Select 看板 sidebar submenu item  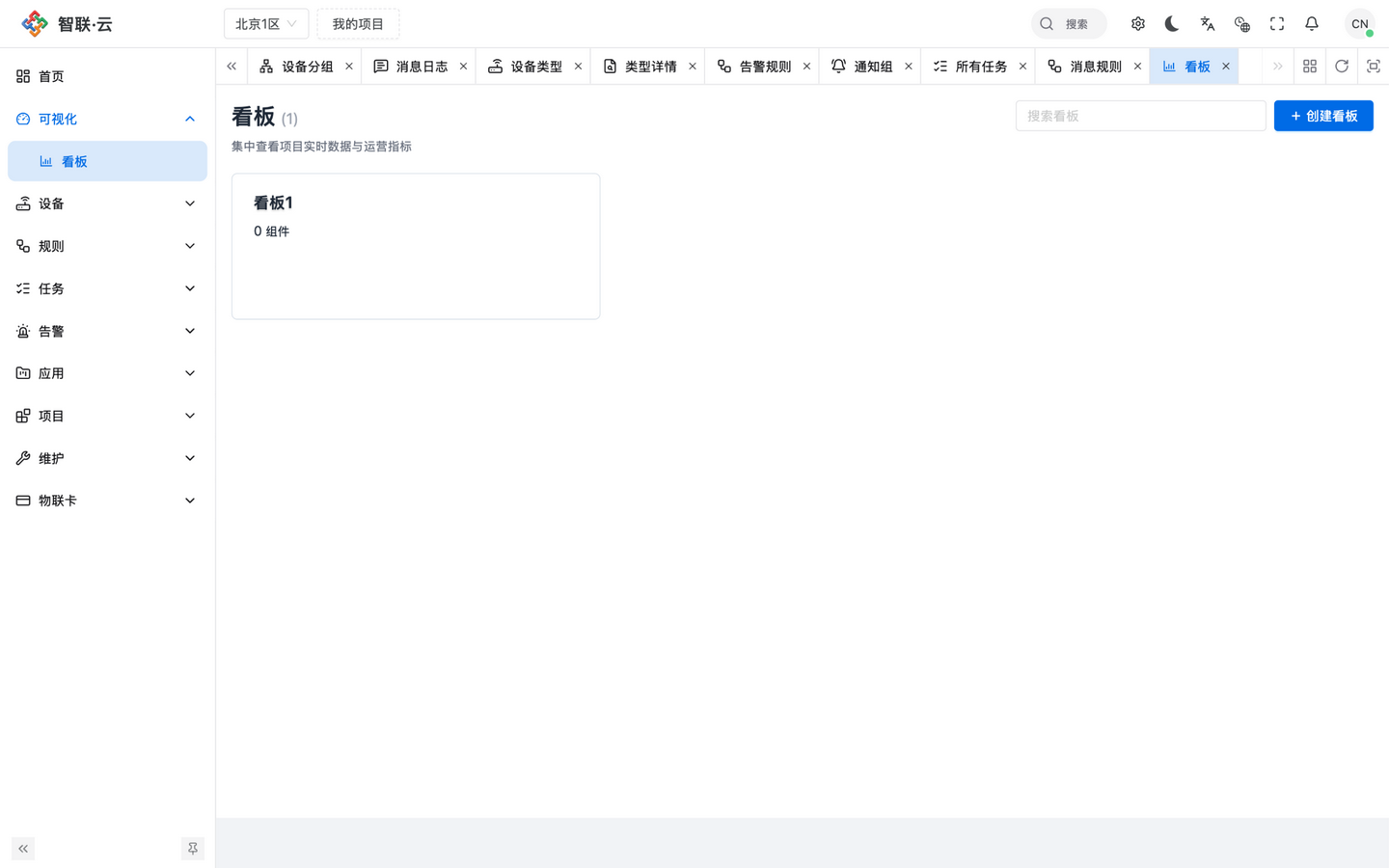click(x=107, y=161)
